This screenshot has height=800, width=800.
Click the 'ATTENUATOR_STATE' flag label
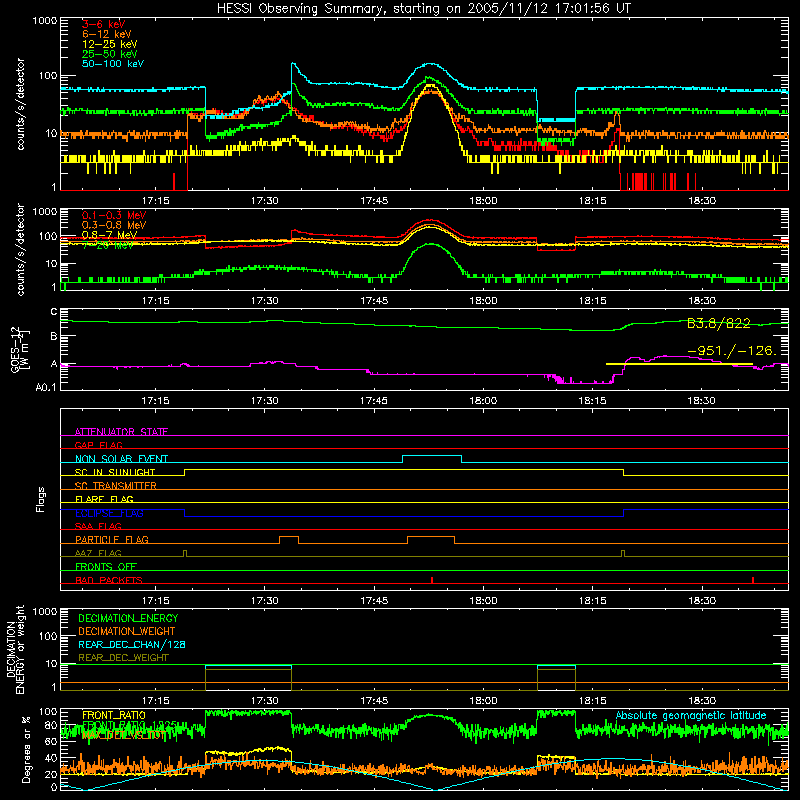pyautogui.click(x=121, y=431)
